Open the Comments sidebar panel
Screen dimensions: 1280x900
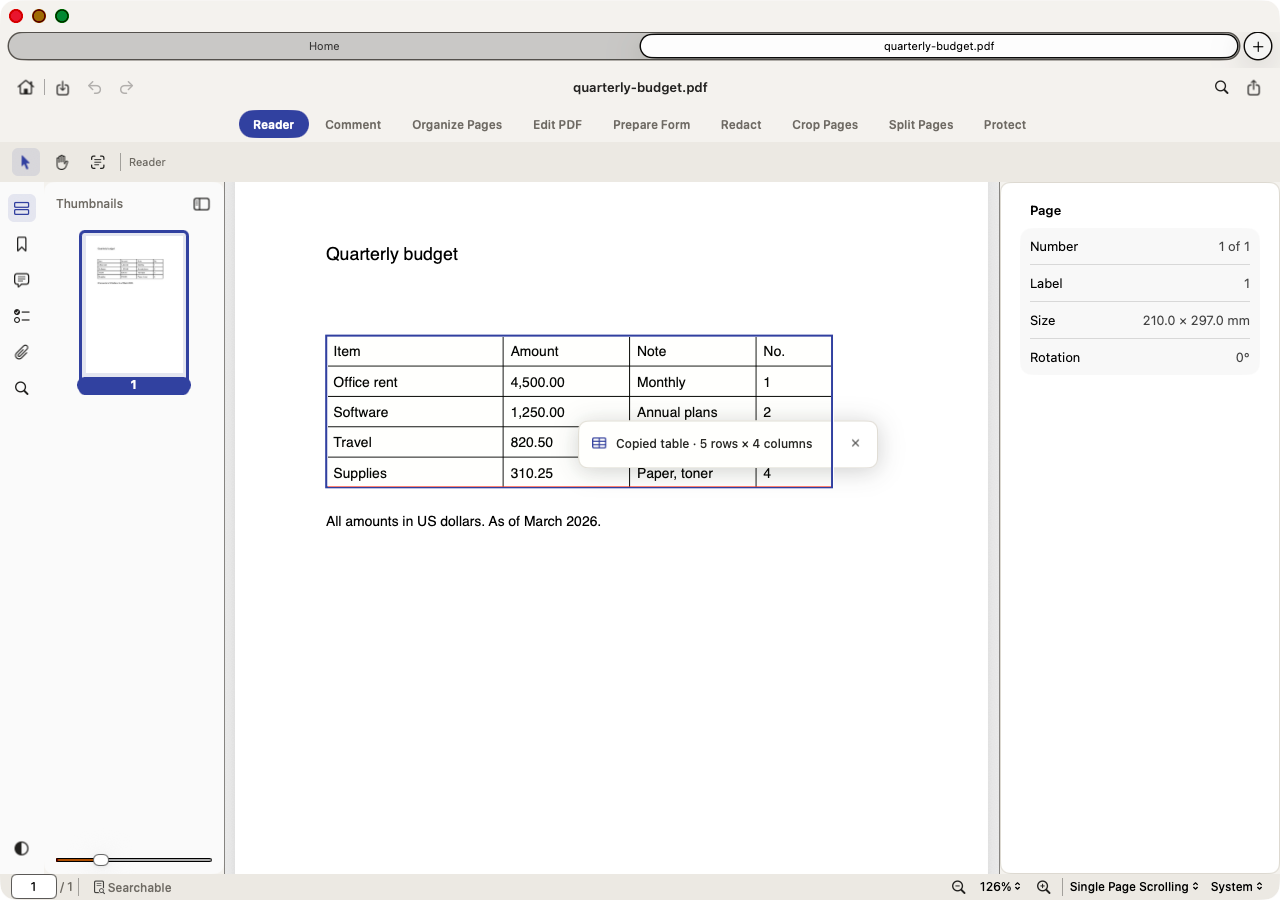coord(22,280)
